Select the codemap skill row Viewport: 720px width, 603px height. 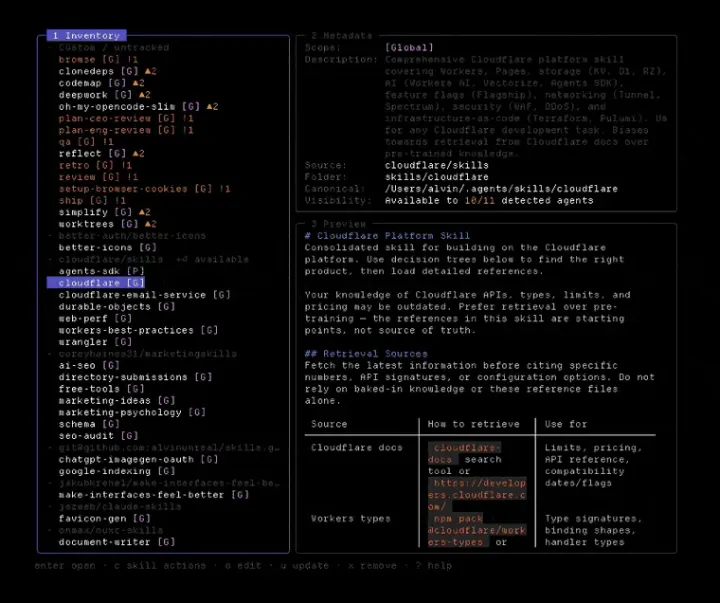[101, 83]
